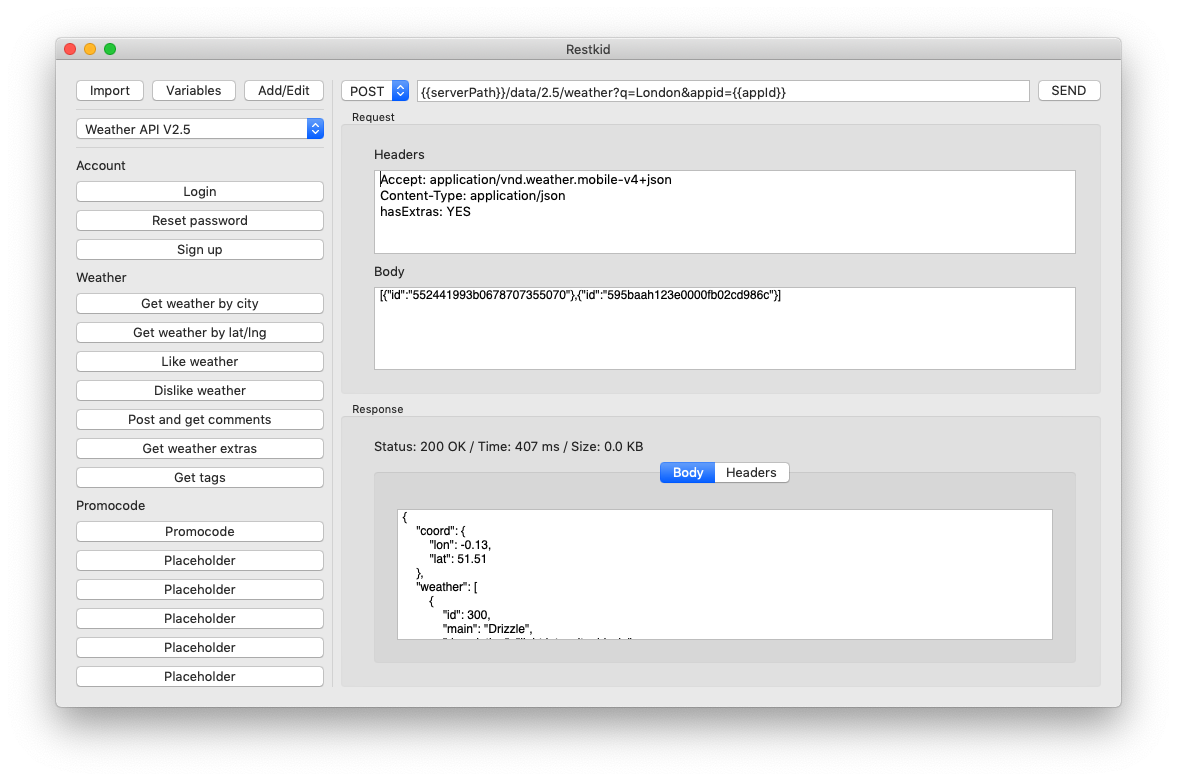Viewport: 1177px width, 781px height.
Task: Select the Reset password request
Action: point(200,221)
